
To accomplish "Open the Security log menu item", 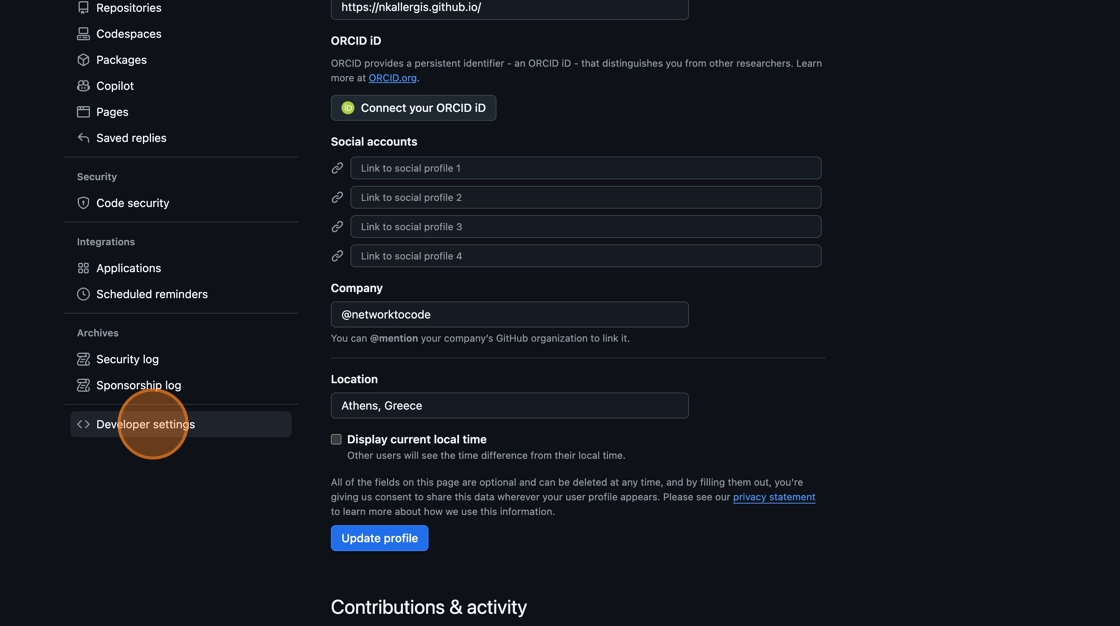I will (x=127, y=359).
